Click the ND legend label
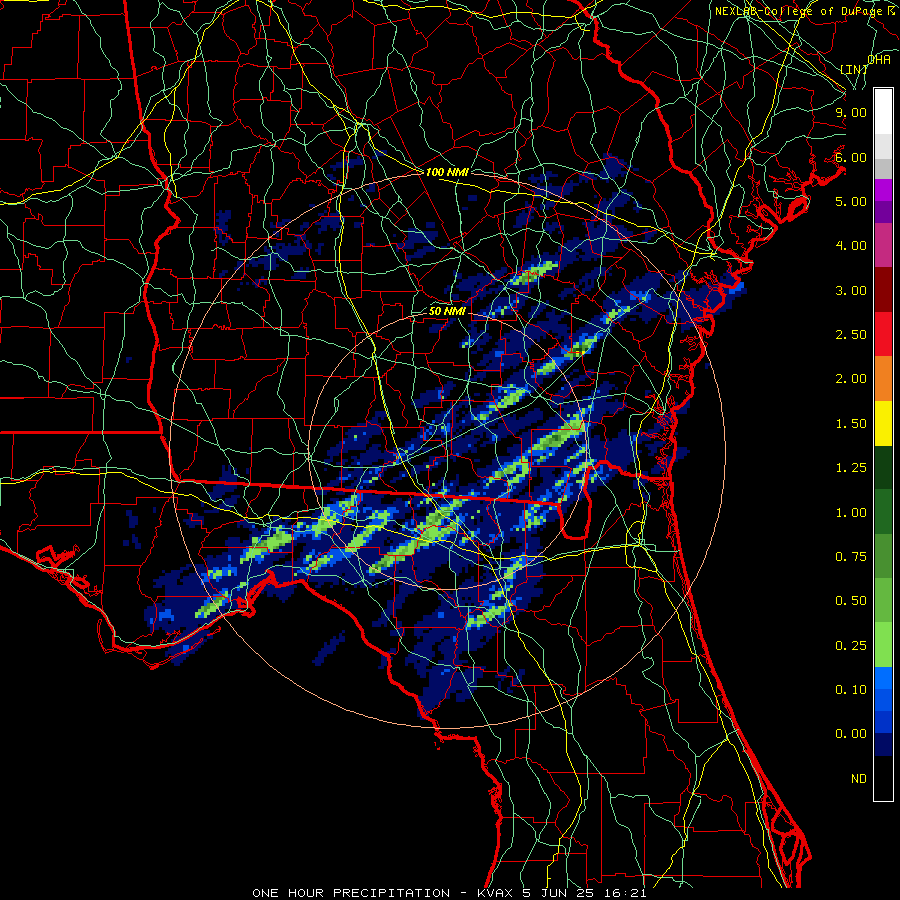Viewport: 900px width, 900px height. (x=859, y=779)
